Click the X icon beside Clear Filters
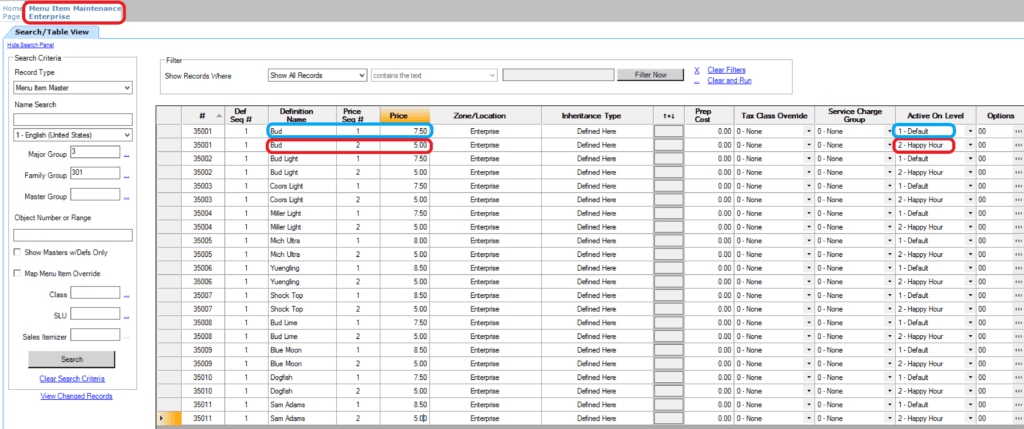The width and height of the screenshot is (1024, 429). [x=697, y=70]
